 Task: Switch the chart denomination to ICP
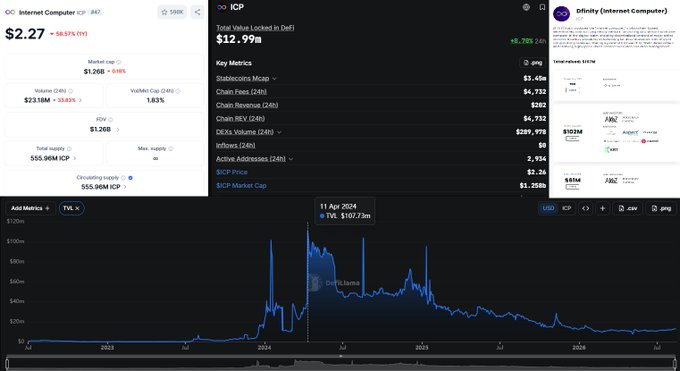[x=566, y=208]
